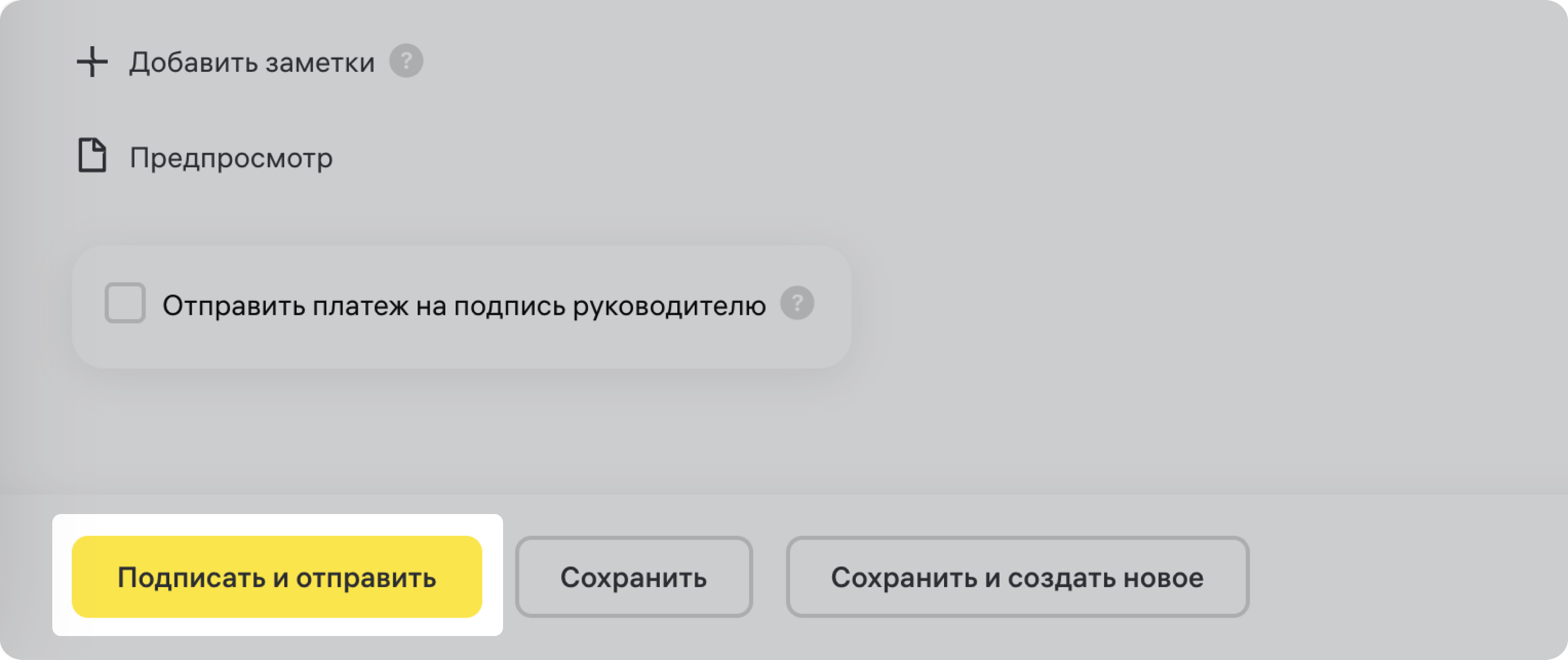Click the document icon for Предпросмотр
1568x660 pixels.
click(93, 156)
